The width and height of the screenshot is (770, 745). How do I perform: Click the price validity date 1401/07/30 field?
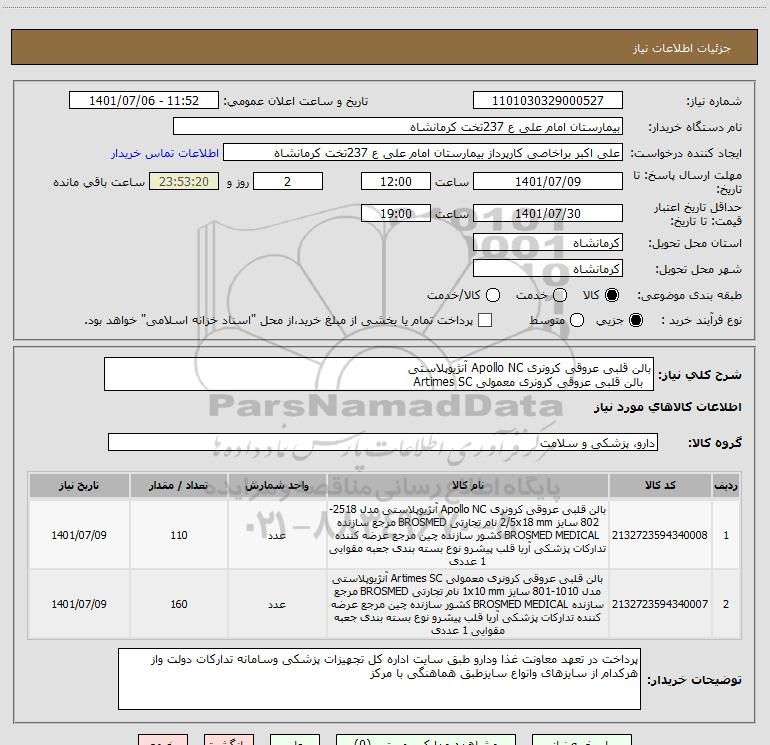[x=548, y=214]
